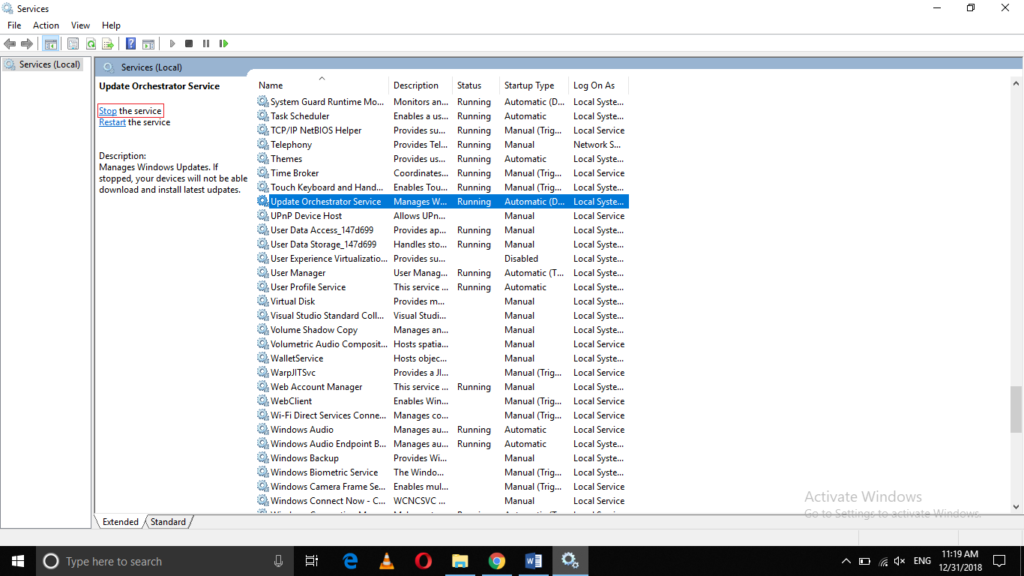
Task: Select the Windows Audio service
Action: [x=442, y=430]
